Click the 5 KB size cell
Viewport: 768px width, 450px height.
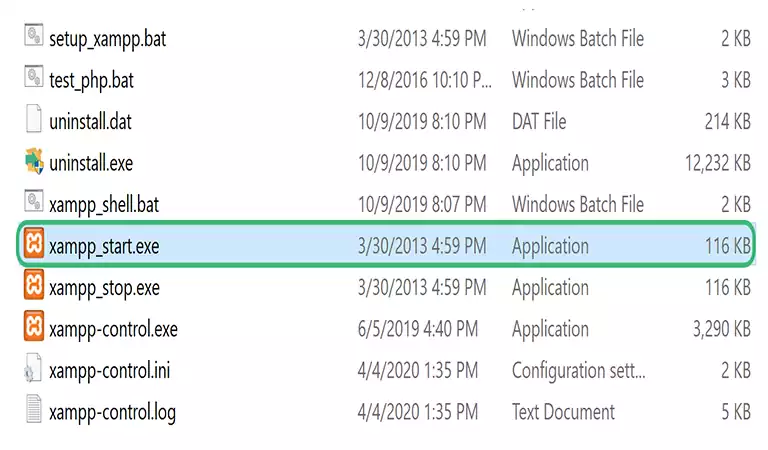(736, 413)
